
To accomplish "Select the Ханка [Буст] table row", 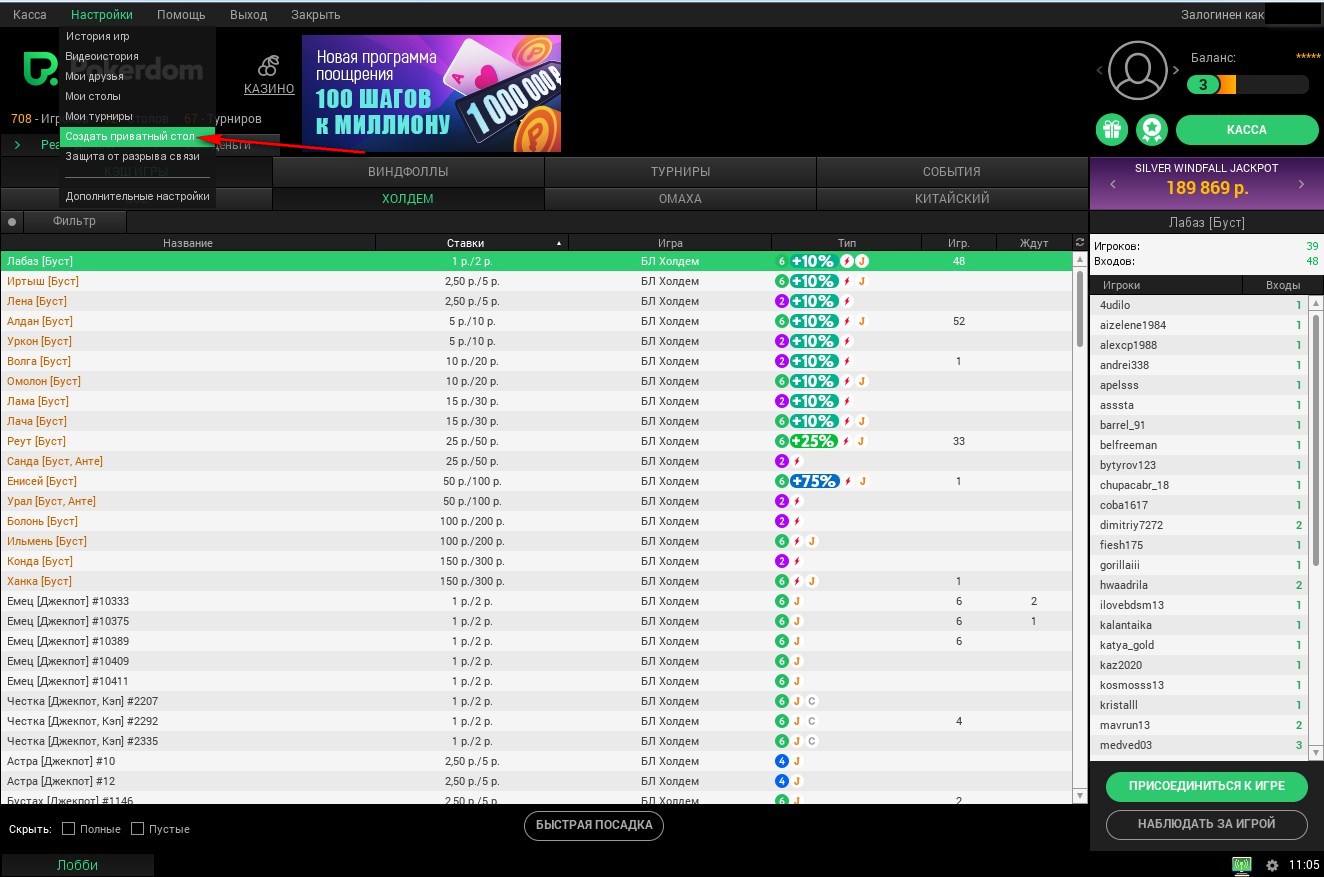I will pos(536,581).
